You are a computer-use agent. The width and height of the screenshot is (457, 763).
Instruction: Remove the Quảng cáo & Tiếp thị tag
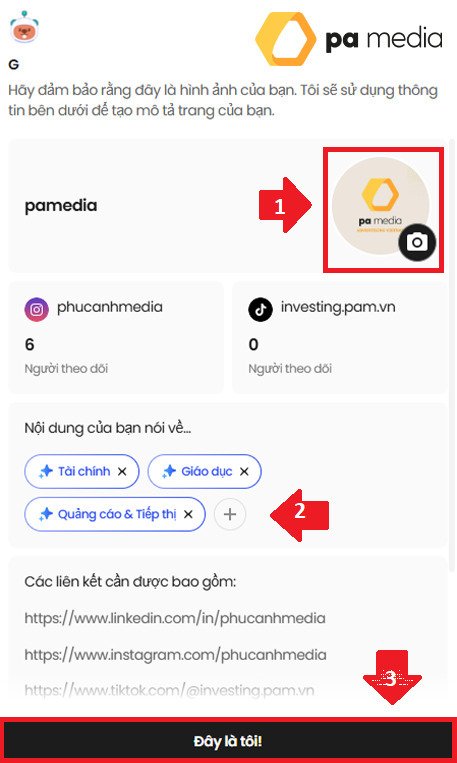click(188, 514)
